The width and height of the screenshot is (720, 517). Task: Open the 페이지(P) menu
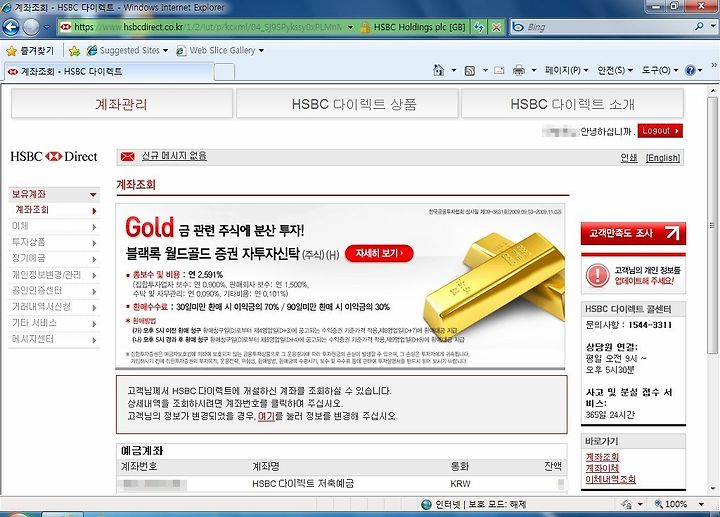(567, 70)
